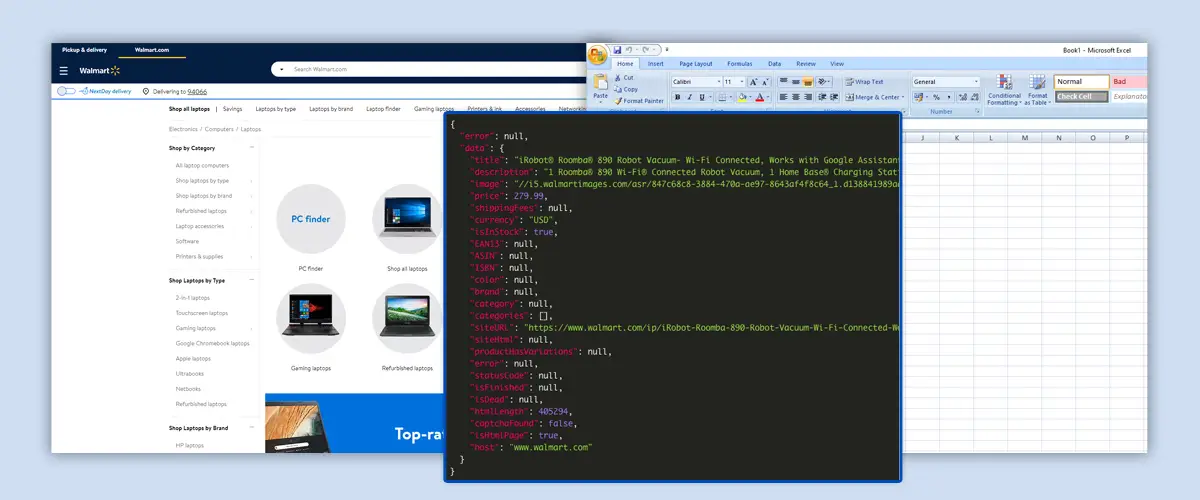Open the Laptop finder nav link

[x=383, y=108]
